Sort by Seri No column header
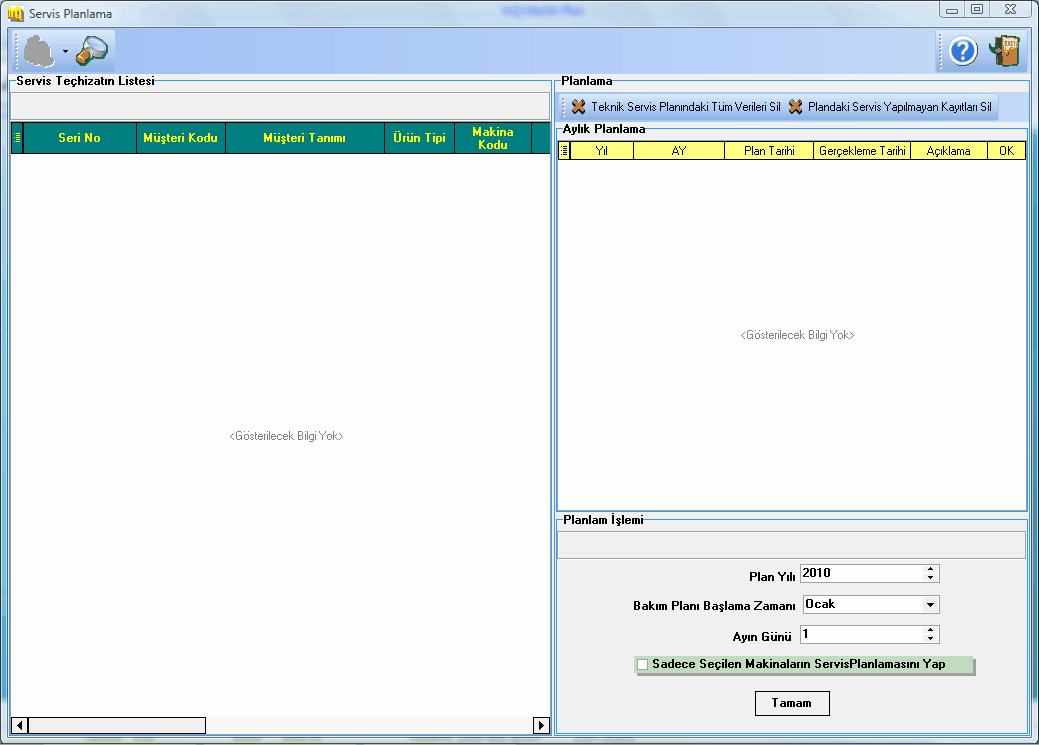This screenshot has height=745, width=1039. coord(80,138)
